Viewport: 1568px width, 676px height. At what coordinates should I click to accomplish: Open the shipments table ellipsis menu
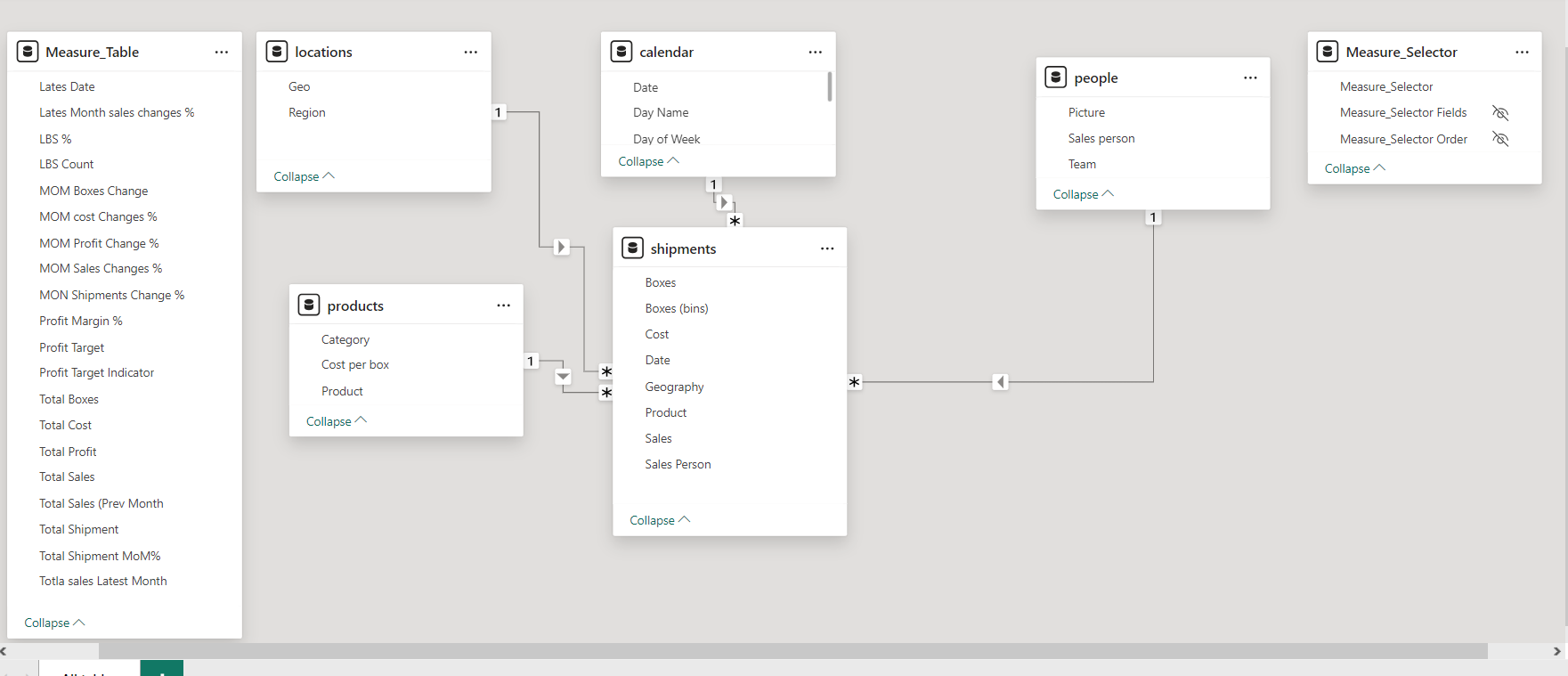pyautogui.click(x=826, y=249)
